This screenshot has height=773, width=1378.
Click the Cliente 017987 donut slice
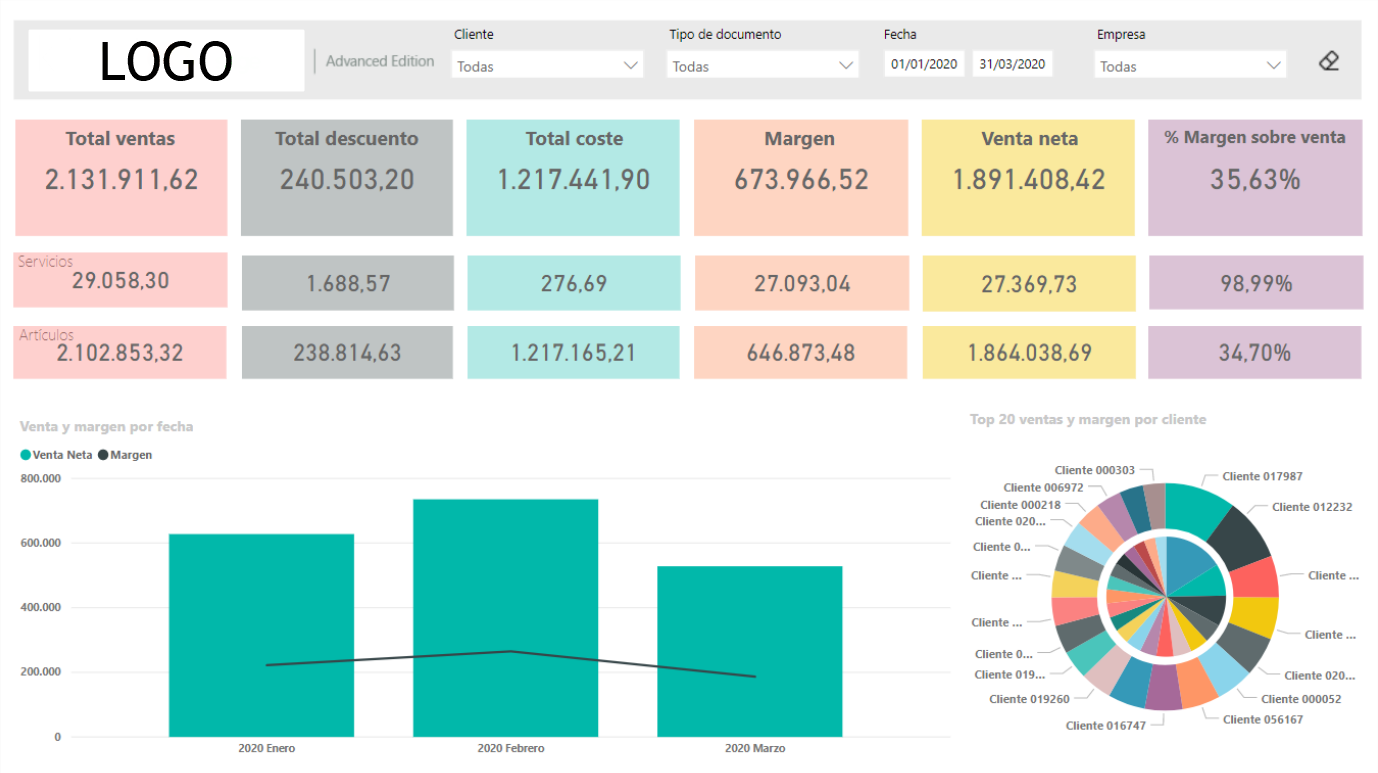coord(1197,505)
